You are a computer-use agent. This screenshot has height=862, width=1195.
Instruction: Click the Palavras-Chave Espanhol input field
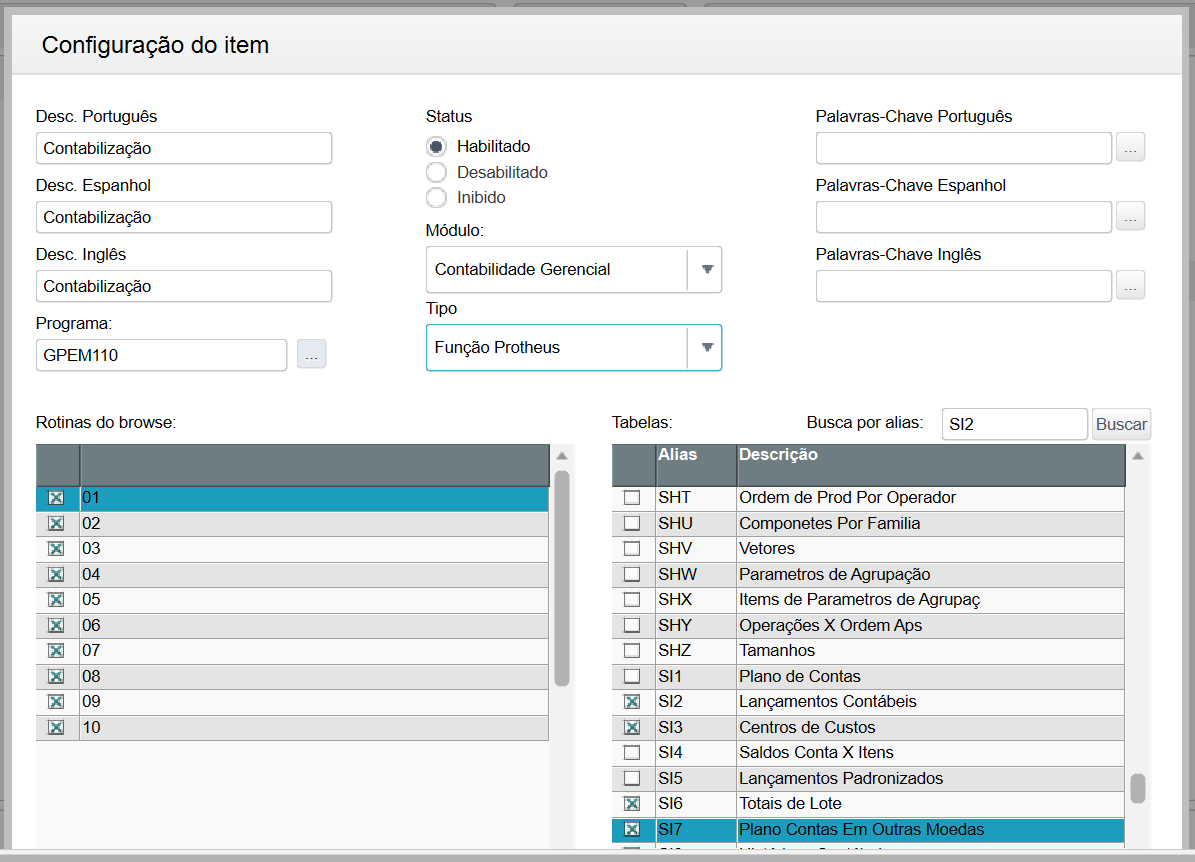pos(964,217)
